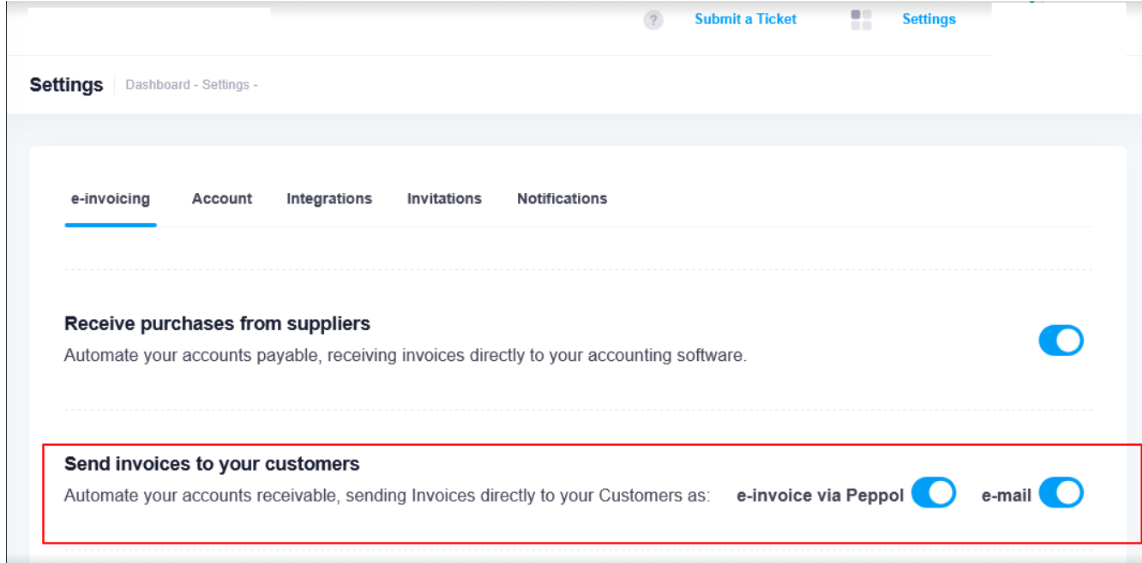
Task: Disable the Receive purchases from suppliers toggle
Action: (1060, 341)
